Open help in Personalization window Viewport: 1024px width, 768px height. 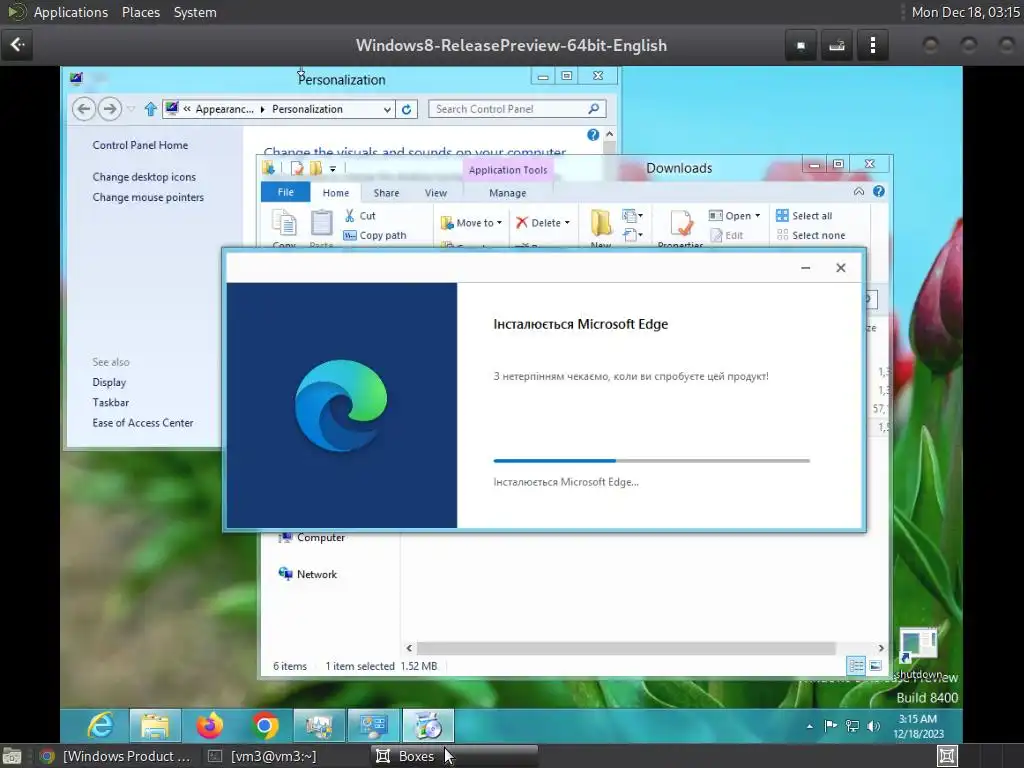[x=592, y=135]
